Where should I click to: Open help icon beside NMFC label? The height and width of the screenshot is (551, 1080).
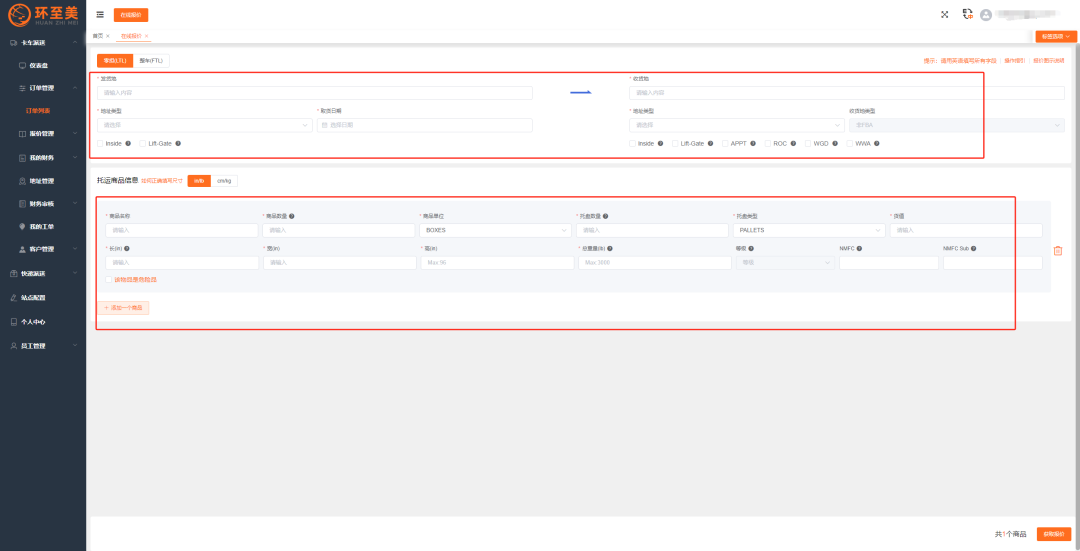click(x=860, y=248)
